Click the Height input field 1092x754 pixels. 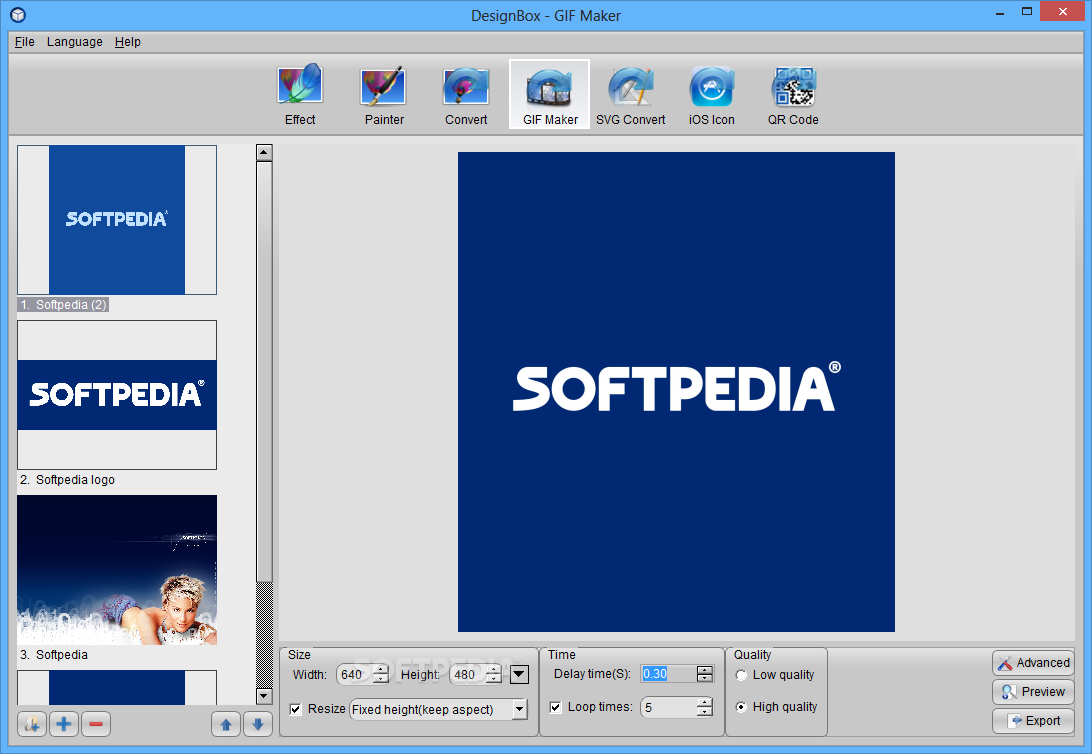coord(468,674)
